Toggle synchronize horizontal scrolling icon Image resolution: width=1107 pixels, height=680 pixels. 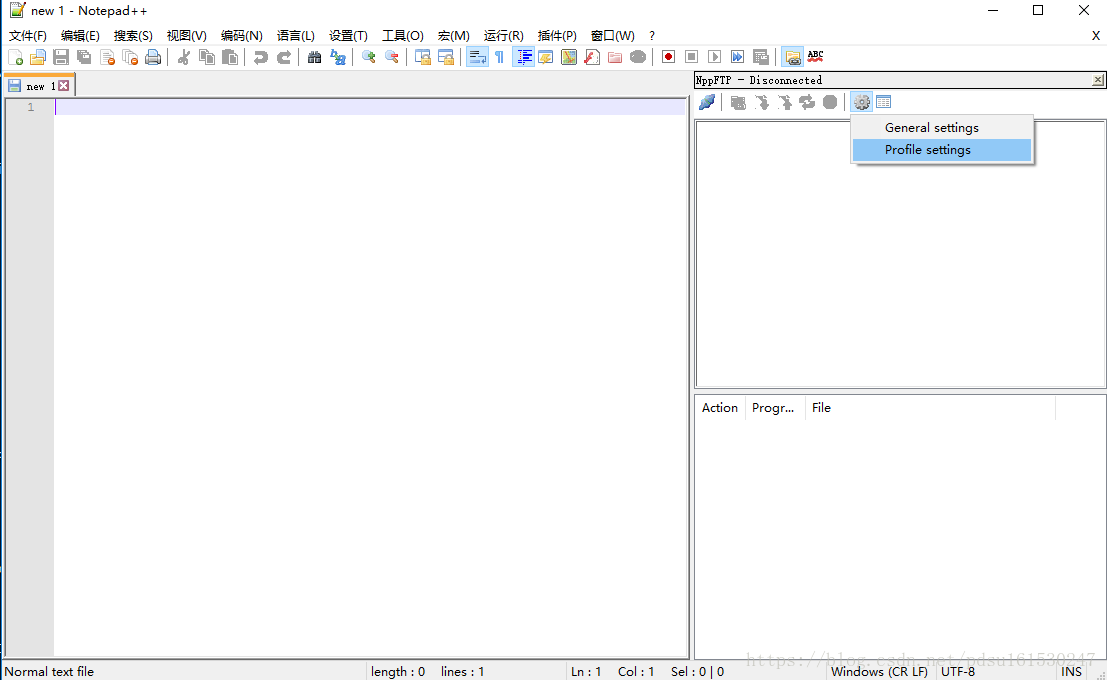(445, 57)
